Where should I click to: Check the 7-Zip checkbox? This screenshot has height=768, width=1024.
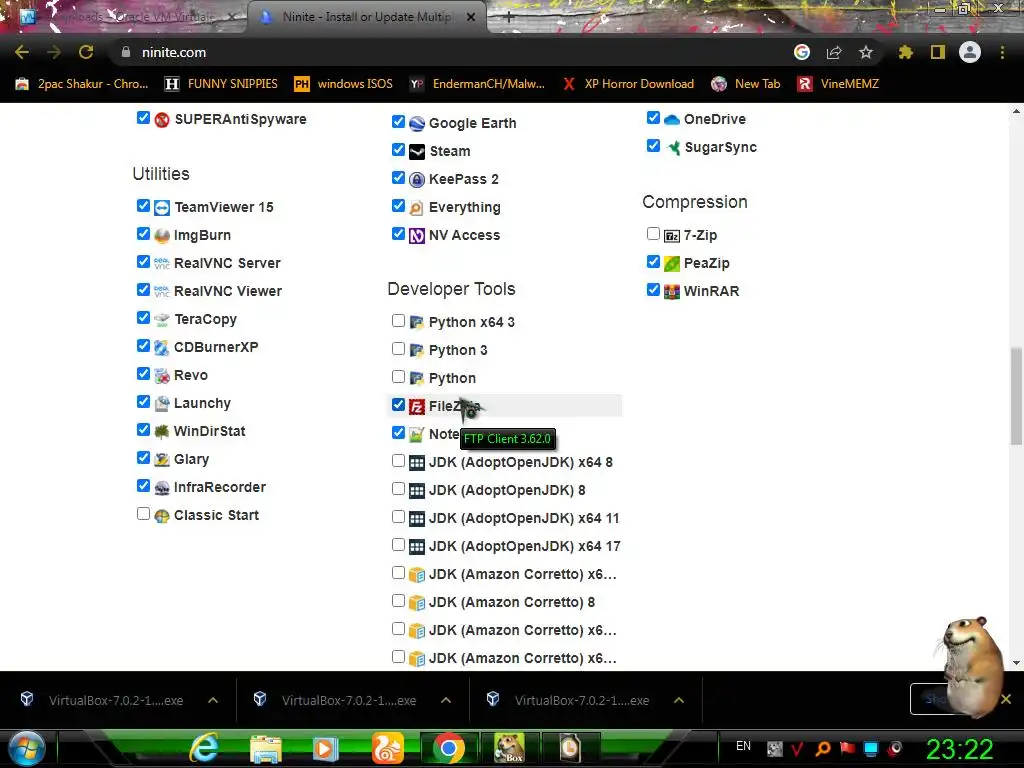(x=653, y=234)
